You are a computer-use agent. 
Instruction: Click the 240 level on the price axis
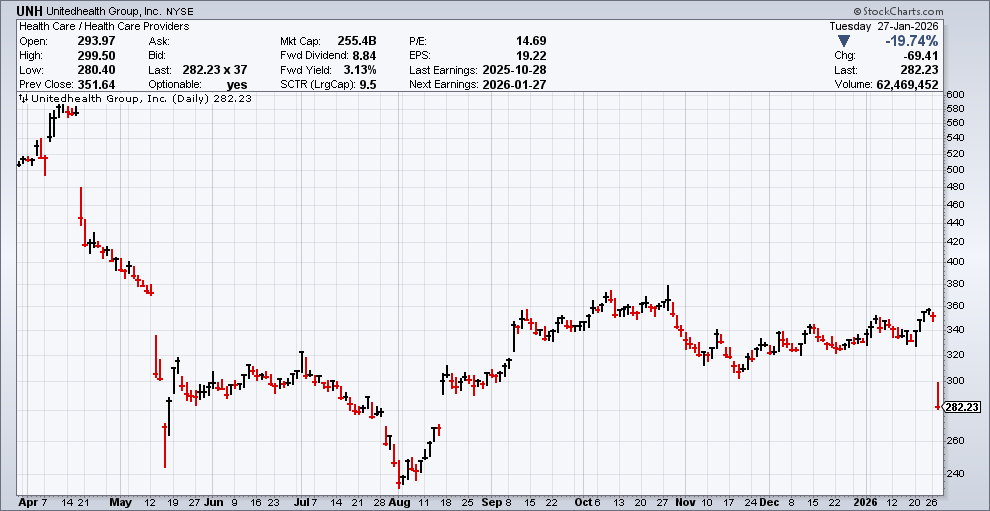(954, 474)
